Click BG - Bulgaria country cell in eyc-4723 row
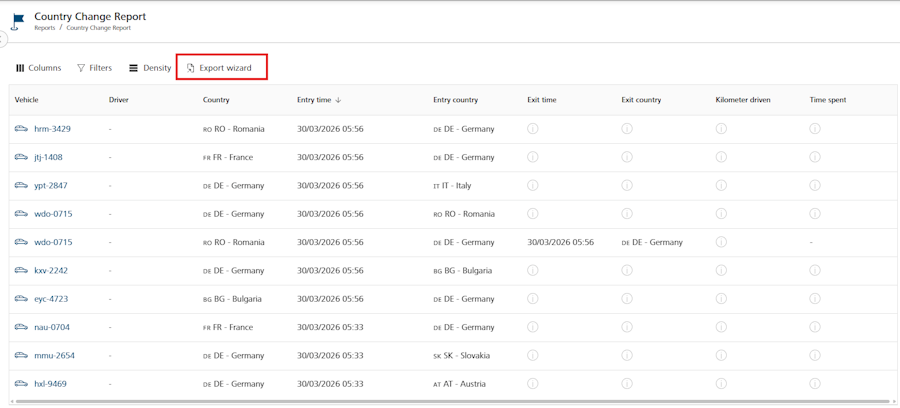Screen dimensions: 900x408 coord(232,299)
